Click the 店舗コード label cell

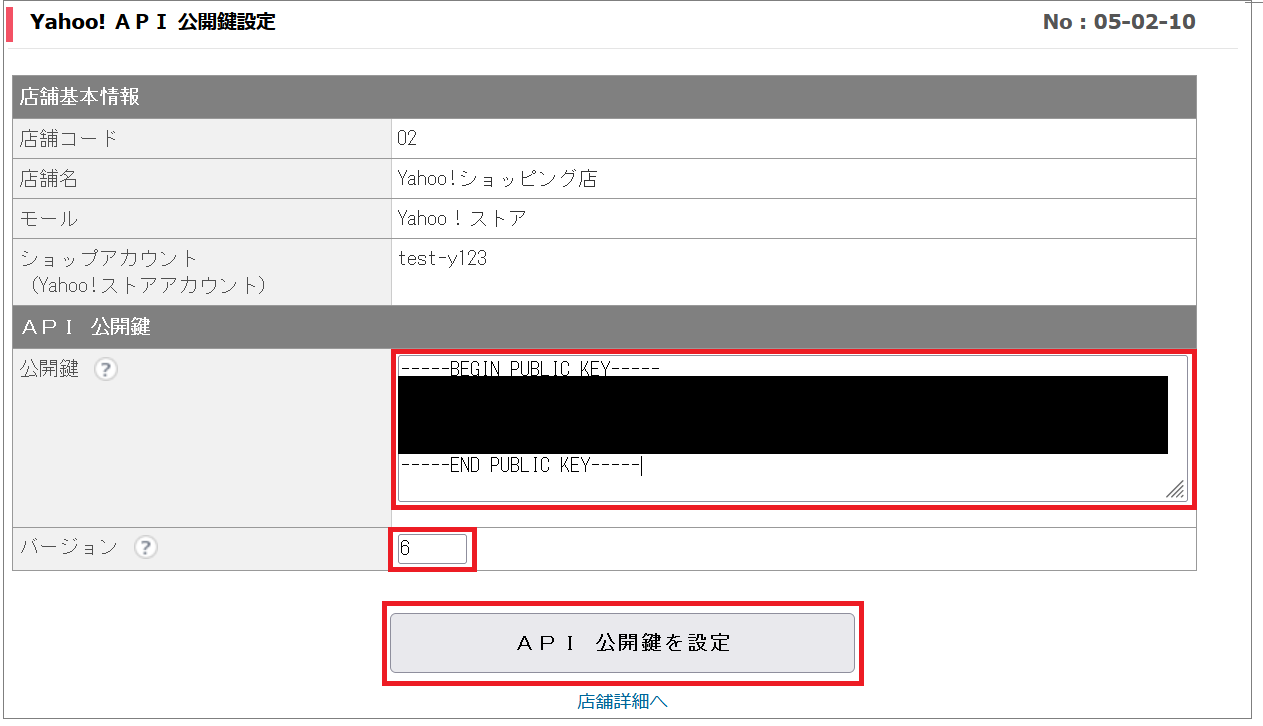(x=202, y=139)
